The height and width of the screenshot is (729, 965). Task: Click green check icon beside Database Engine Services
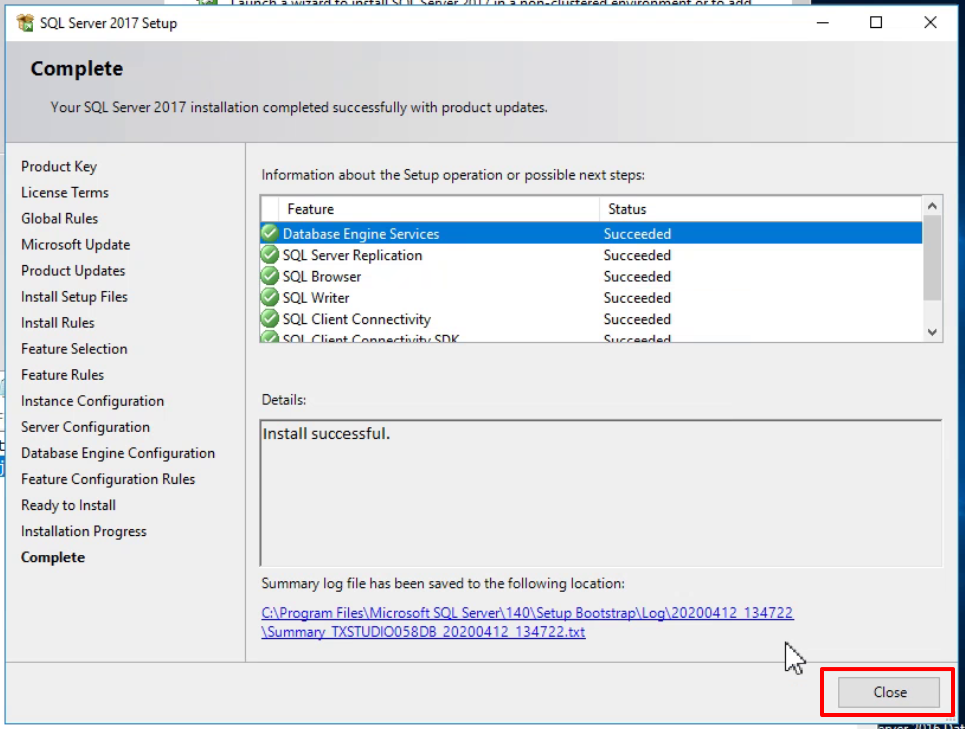pyautogui.click(x=270, y=233)
